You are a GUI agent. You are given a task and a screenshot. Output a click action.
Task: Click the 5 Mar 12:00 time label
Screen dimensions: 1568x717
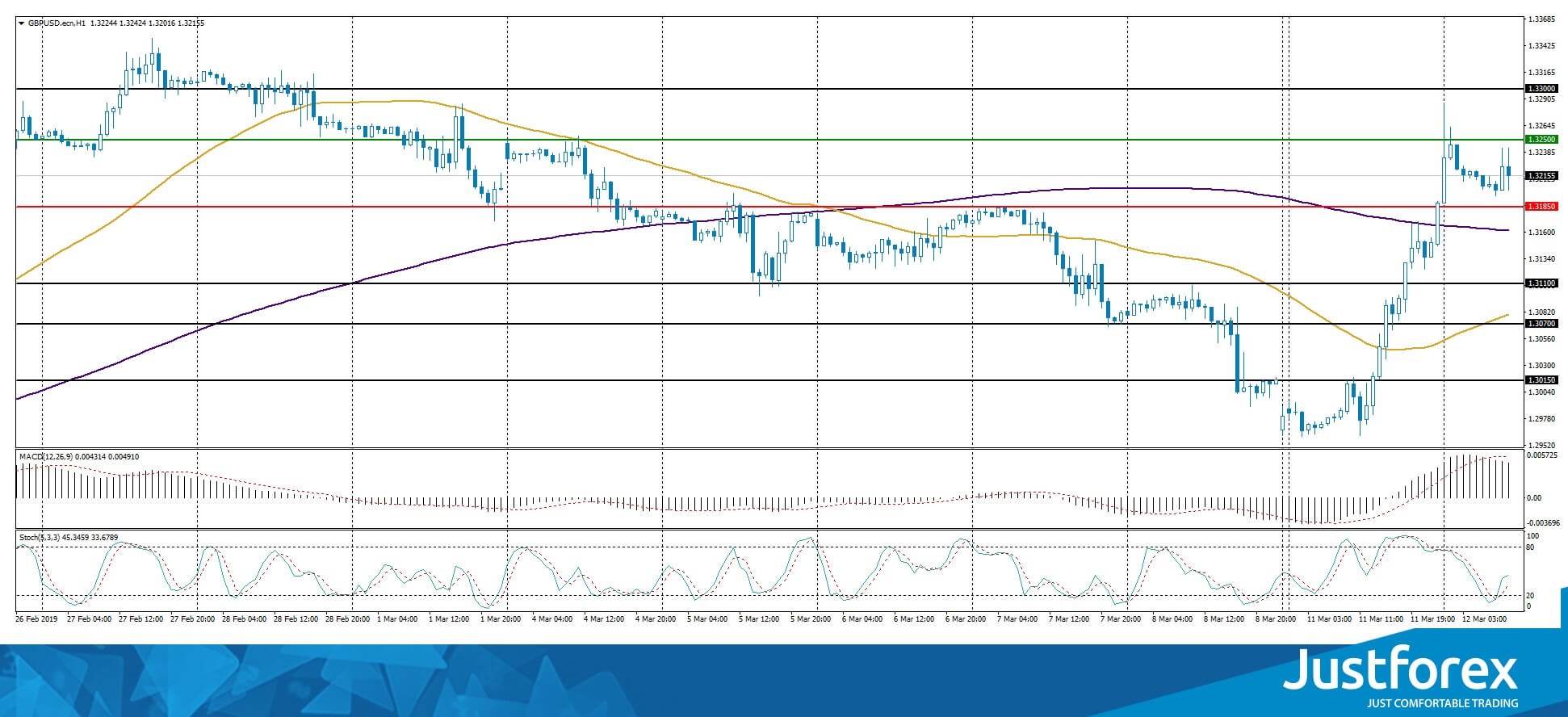pyautogui.click(x=759, y=619)
